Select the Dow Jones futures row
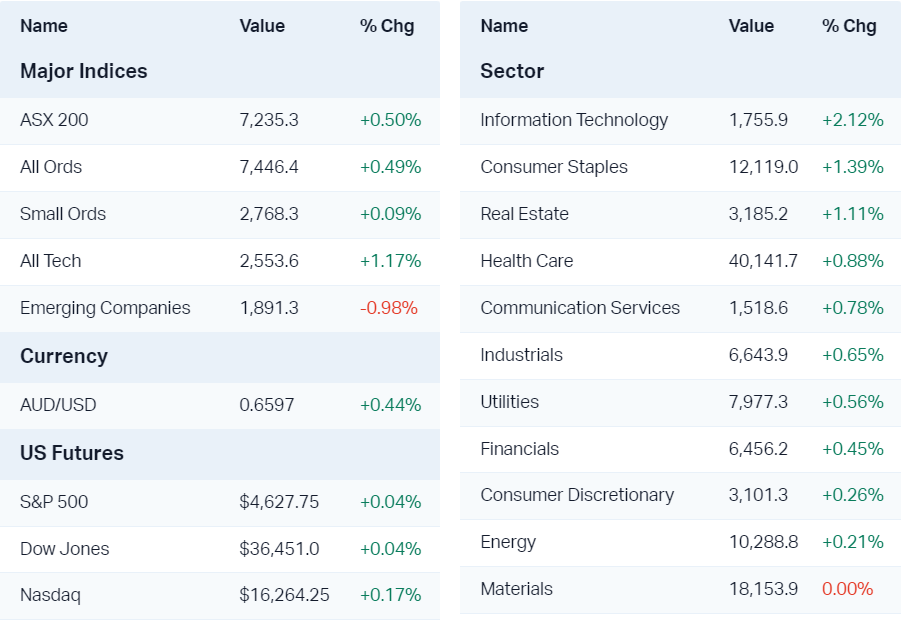 [65, 549]
